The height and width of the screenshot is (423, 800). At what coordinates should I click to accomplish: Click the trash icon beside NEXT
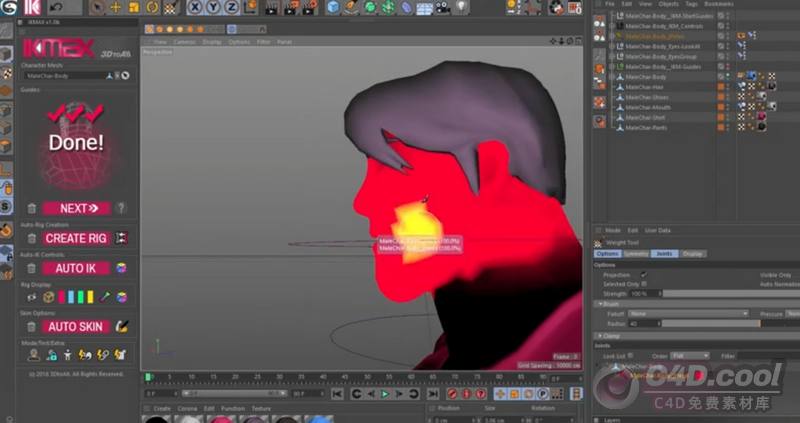pyautogui.click(x=32, y=209)
